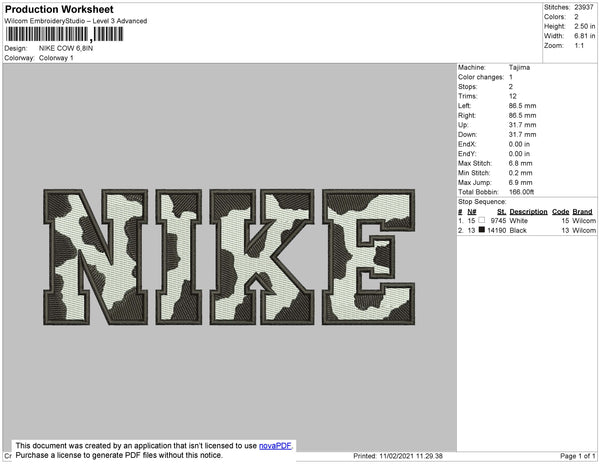The width and height of the screenshot is (600, 464).
Task: Click the N# column header
Action: click(x=471, y=212)
